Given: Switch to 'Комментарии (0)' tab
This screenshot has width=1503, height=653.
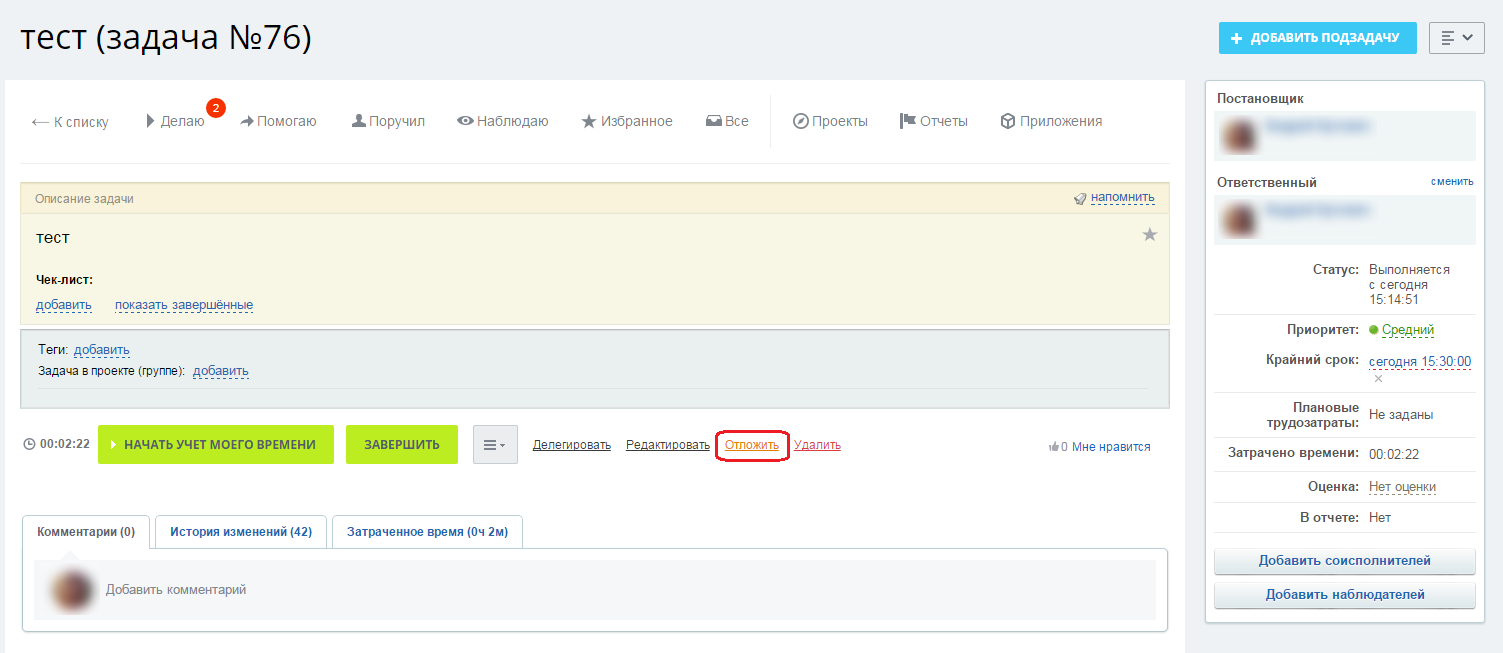Looking at the screenshot, I should [86, 532].
